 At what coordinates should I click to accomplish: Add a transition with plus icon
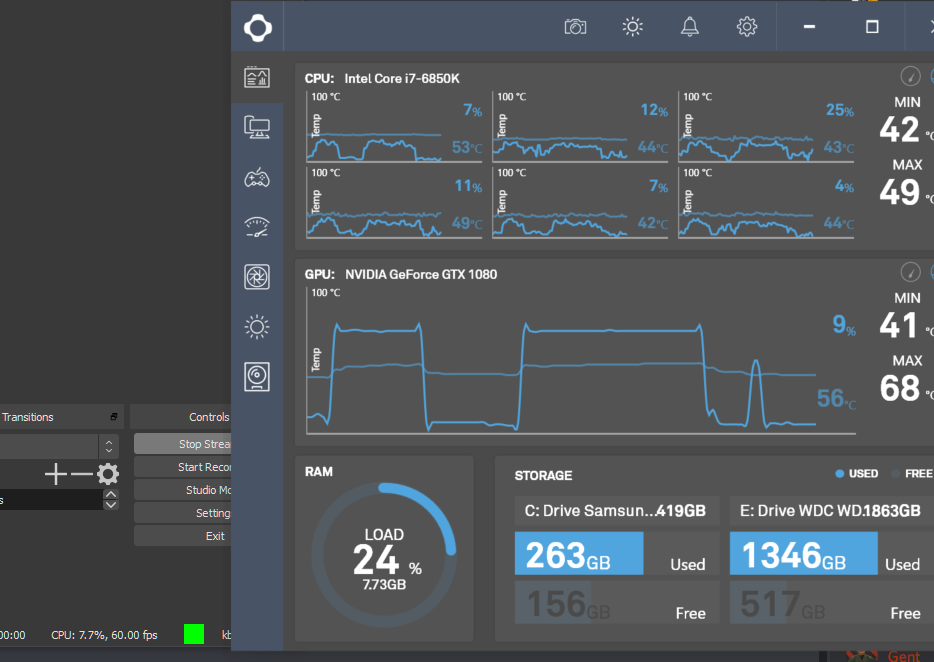tap(55, 474)
